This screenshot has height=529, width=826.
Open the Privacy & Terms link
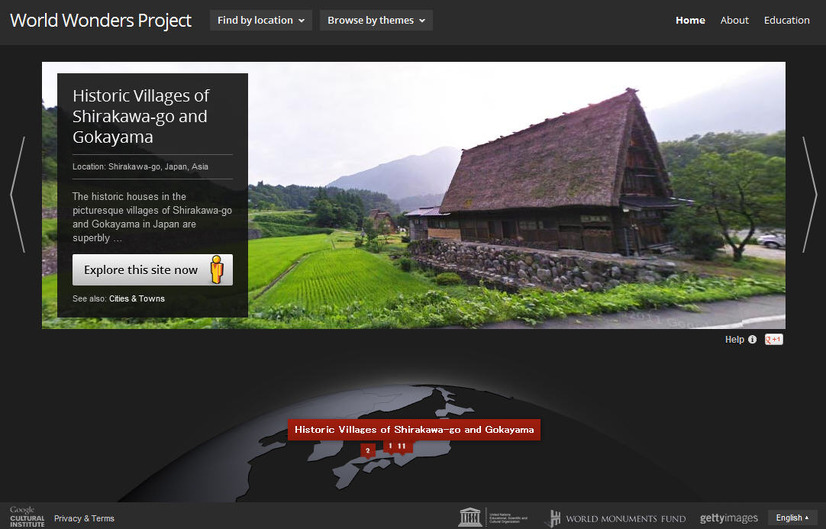point(84,518)
